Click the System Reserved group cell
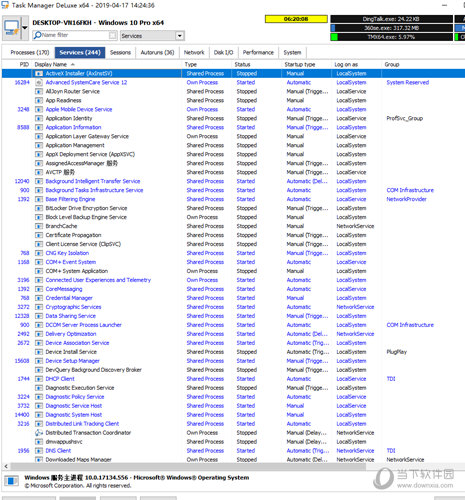Viewport: 465px width, 500px height. click(x=408, y=82)
